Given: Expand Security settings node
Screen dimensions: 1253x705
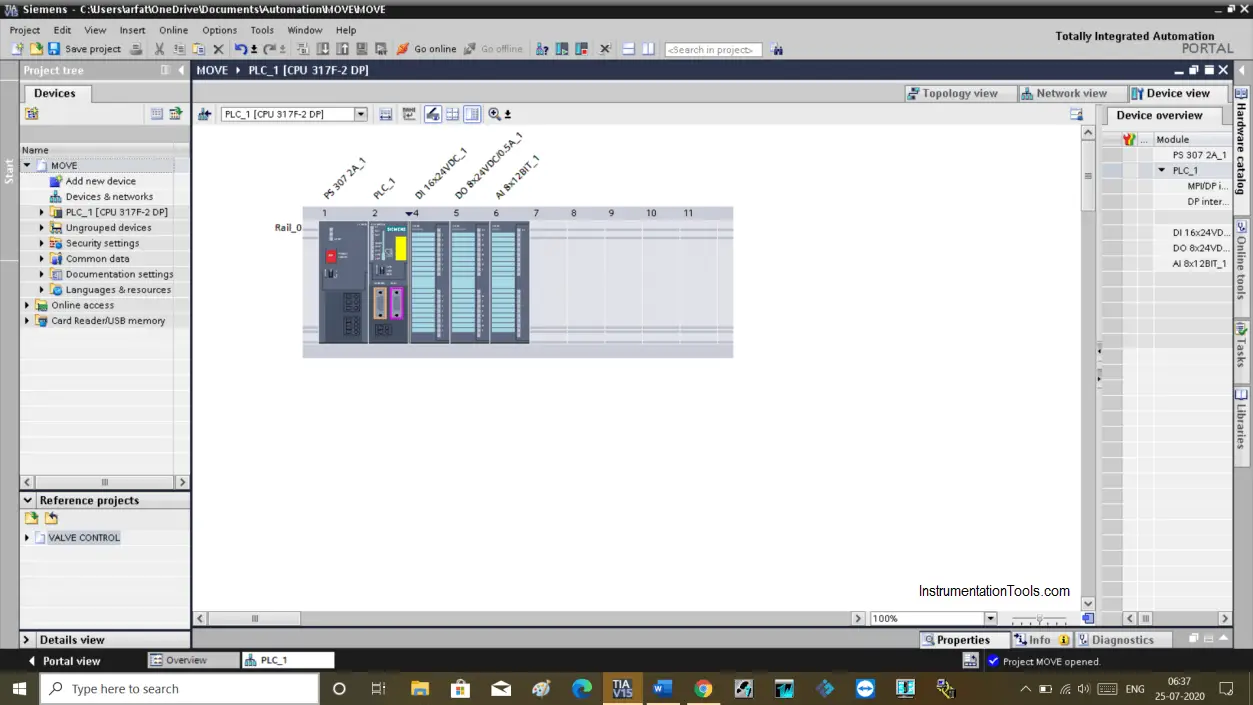Looking at the screenshot, I should [42, 243].
